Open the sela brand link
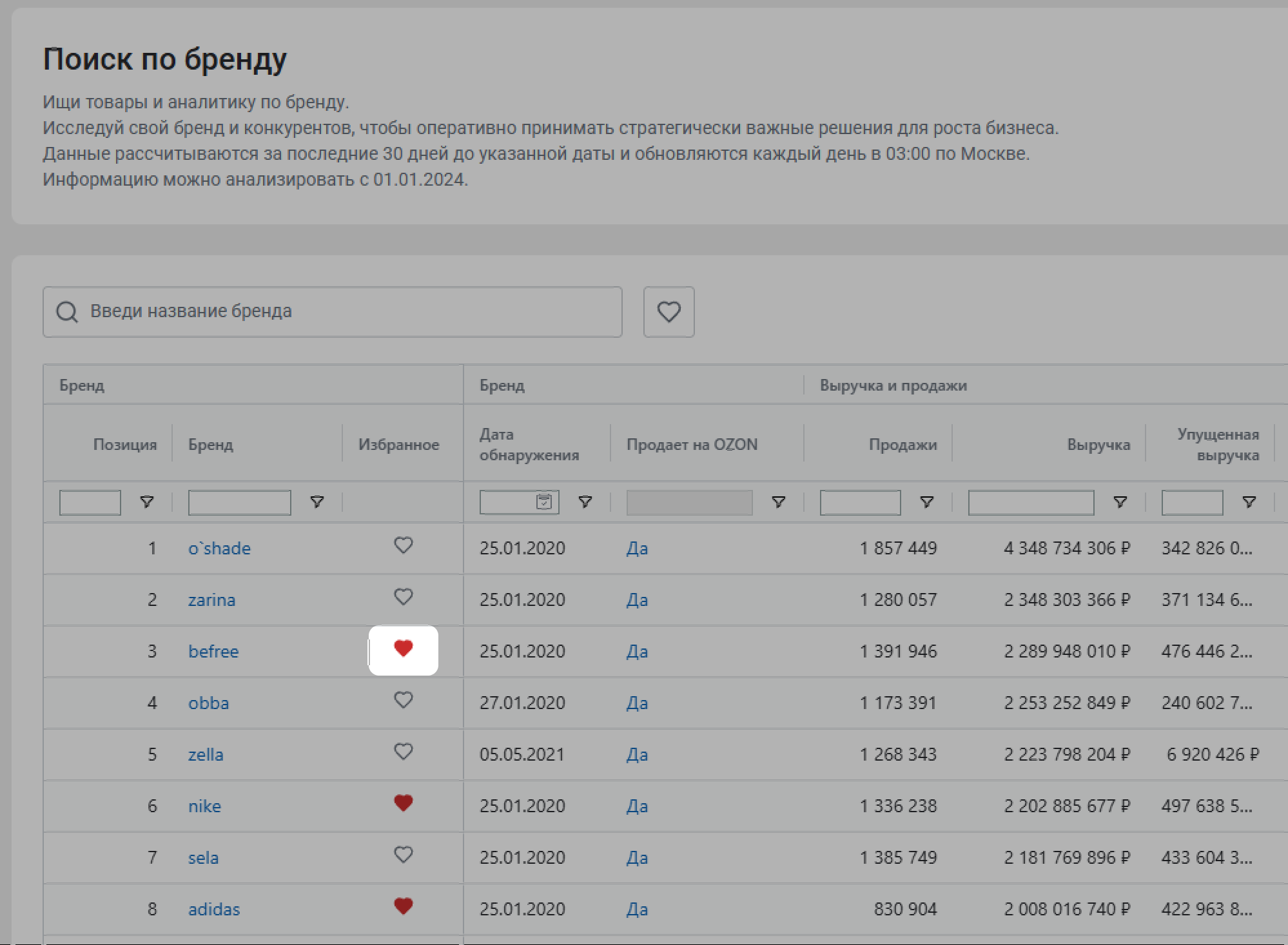The image size is (1288, 945). [x=203, y=858]
